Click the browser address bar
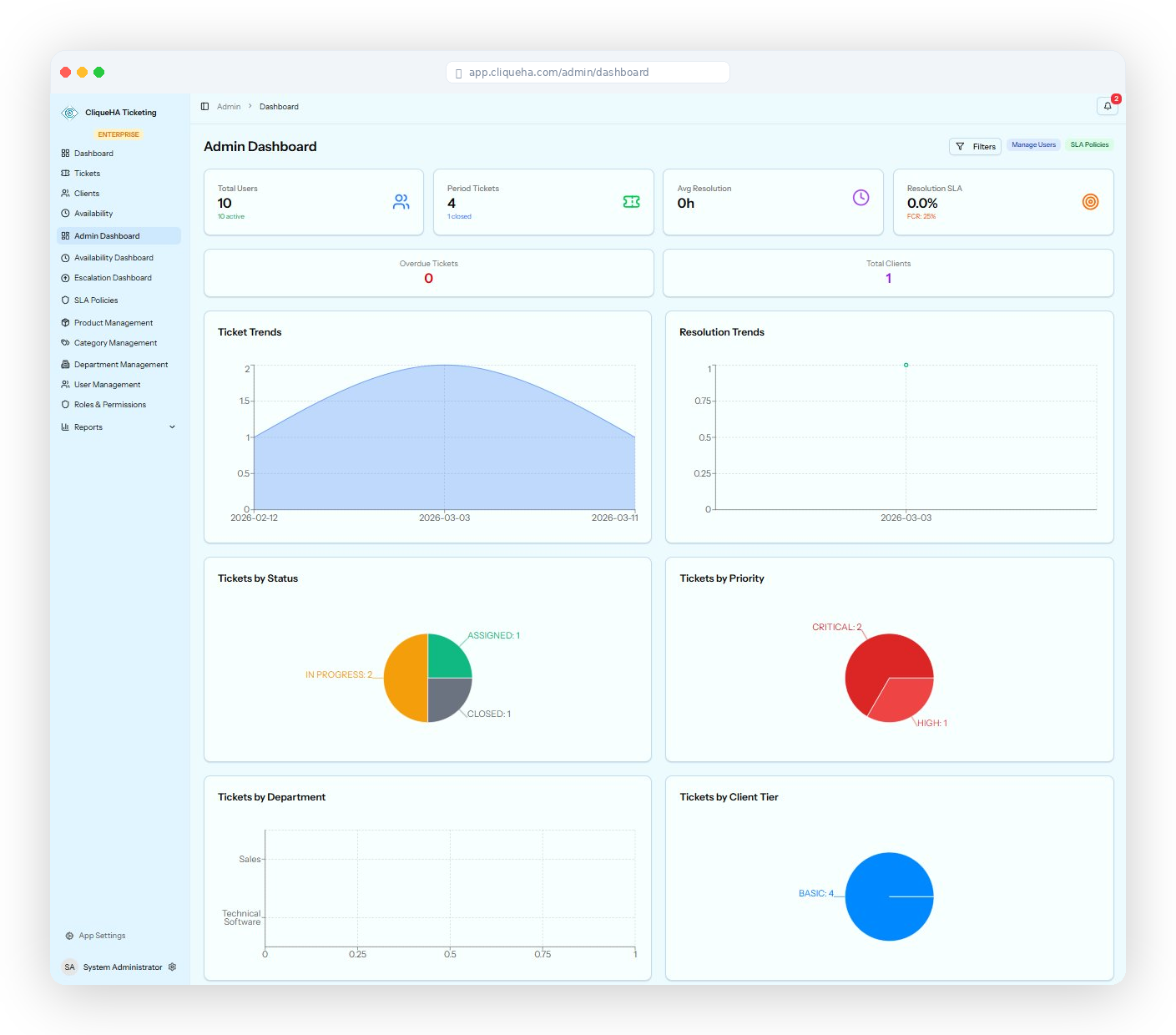The width and height of the screenshot is (1176, 1035). tap(588, 73)
